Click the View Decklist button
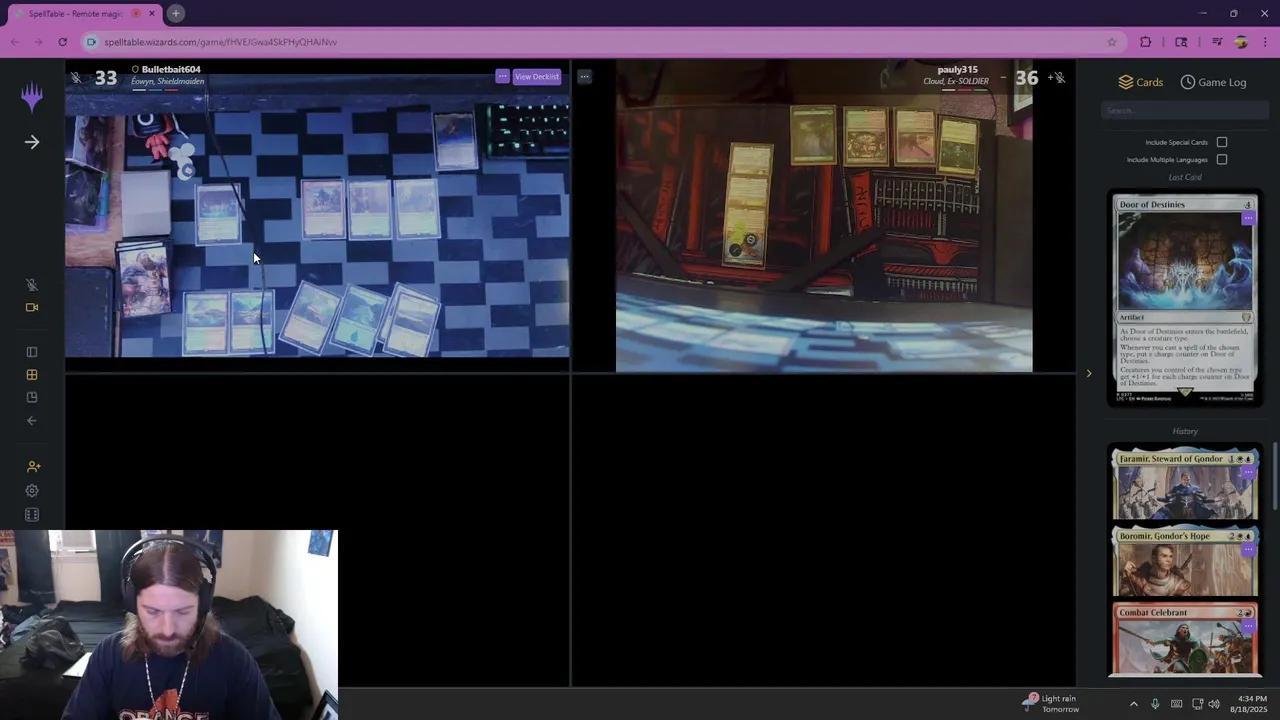The width and height of the screenshot is (1280, 720). pos(537,76)
